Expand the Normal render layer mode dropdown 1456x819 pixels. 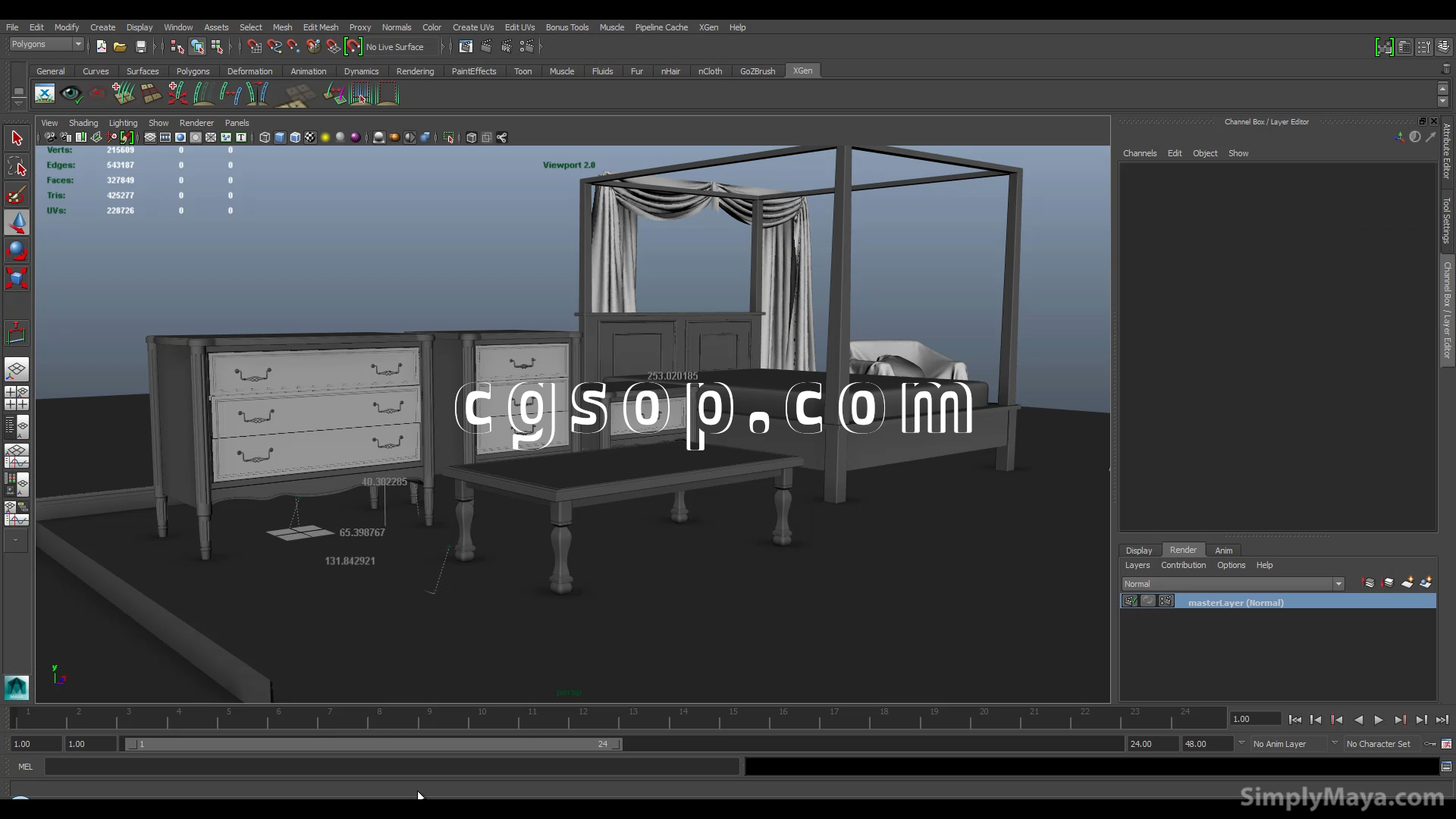coord(1338,584)
